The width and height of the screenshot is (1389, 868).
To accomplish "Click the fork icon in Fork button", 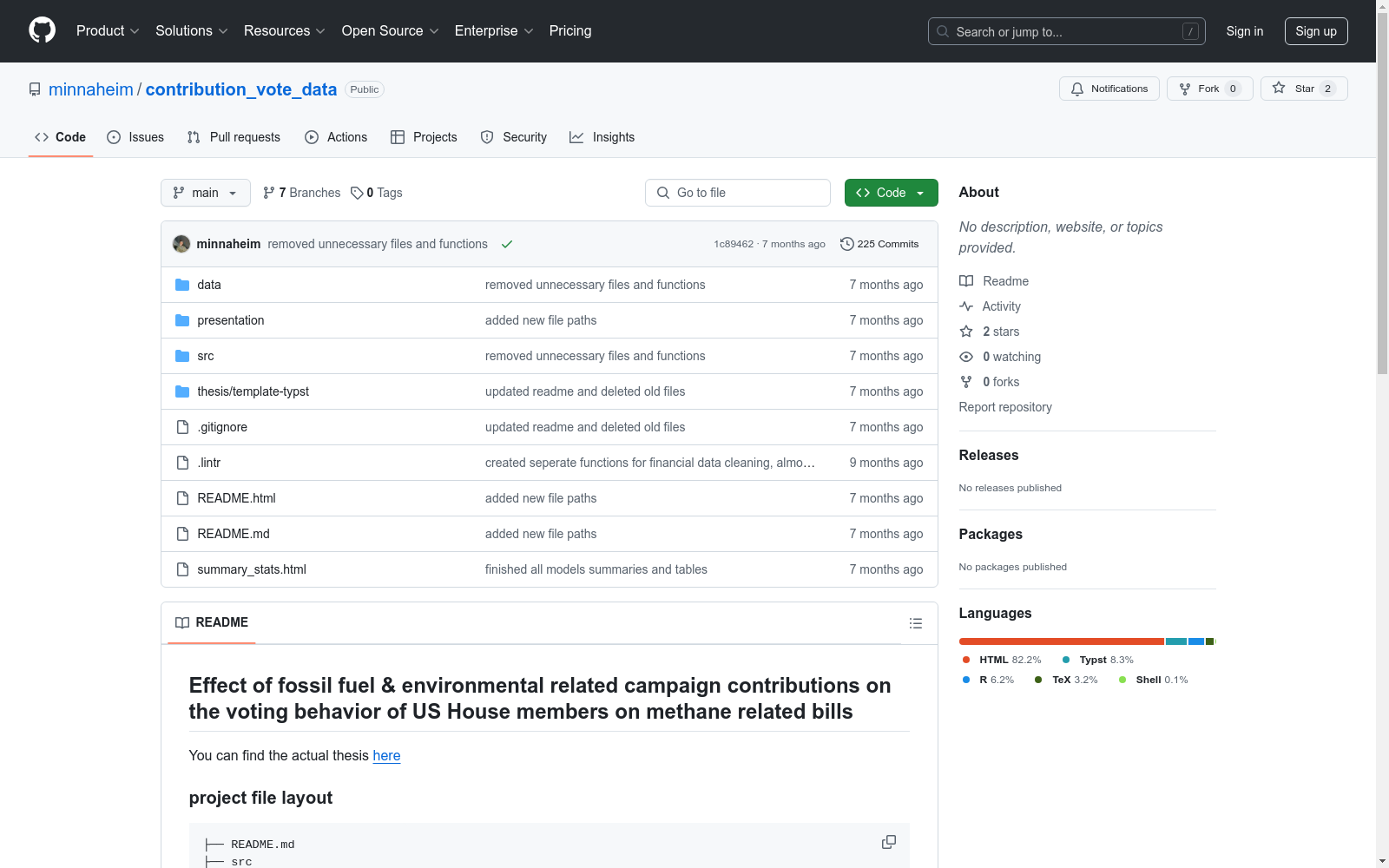I will tap(1185, 89).
